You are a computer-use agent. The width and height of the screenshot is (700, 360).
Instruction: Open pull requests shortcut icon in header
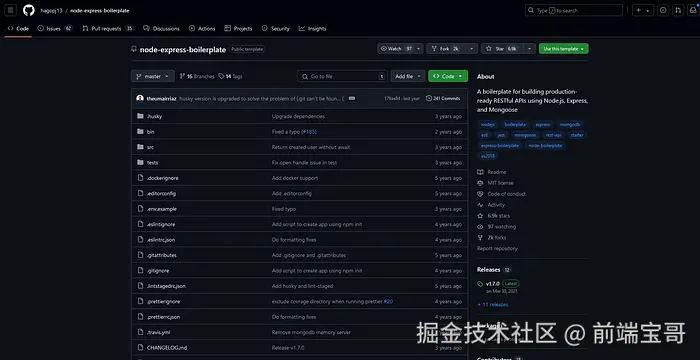pyautogui.click(x=678, y=10)
